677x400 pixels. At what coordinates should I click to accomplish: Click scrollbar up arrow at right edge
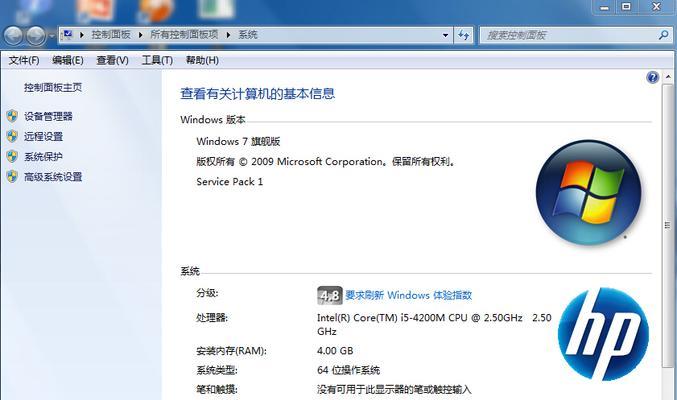click(x=668, y=77)
